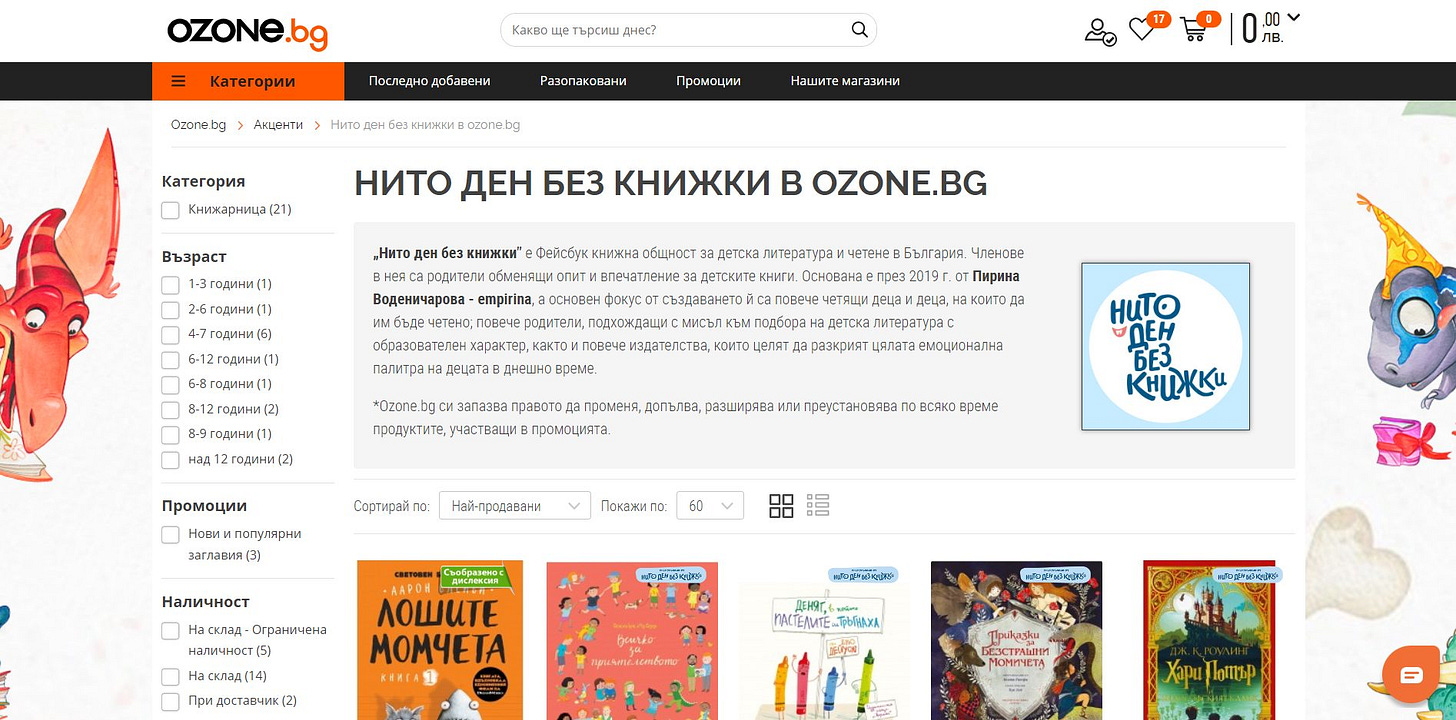The width and height of the screenshot is (1456, 720).
Task: Click the Сортирай по label
Action: [392, 507]
